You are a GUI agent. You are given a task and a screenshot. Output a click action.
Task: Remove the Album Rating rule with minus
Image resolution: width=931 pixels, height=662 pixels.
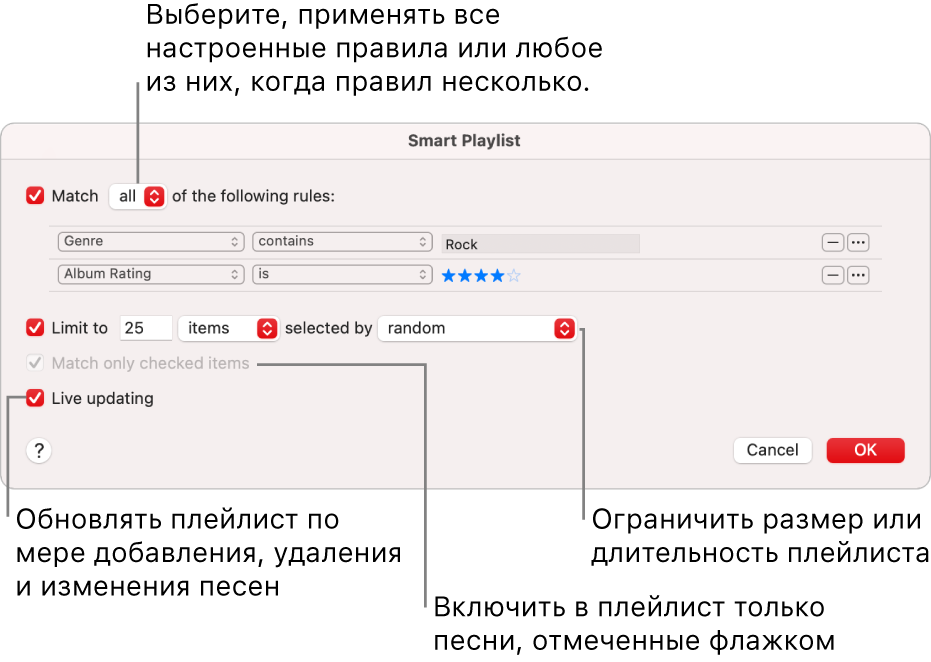click(832, 275)
